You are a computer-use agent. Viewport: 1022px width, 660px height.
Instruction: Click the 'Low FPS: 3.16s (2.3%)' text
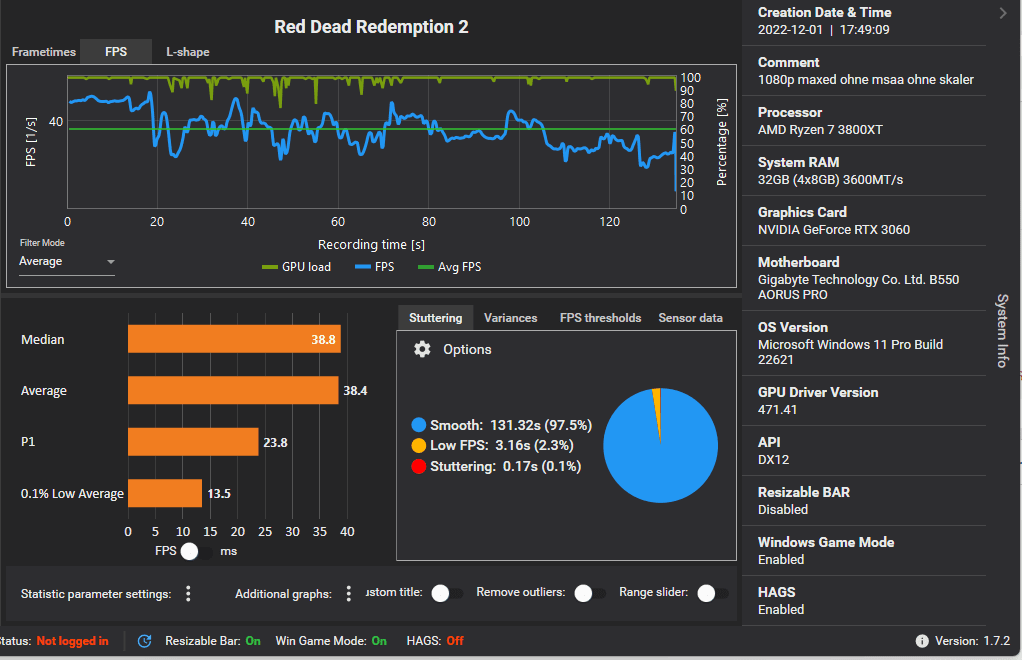pyautogui.click(x=501, y=446)
